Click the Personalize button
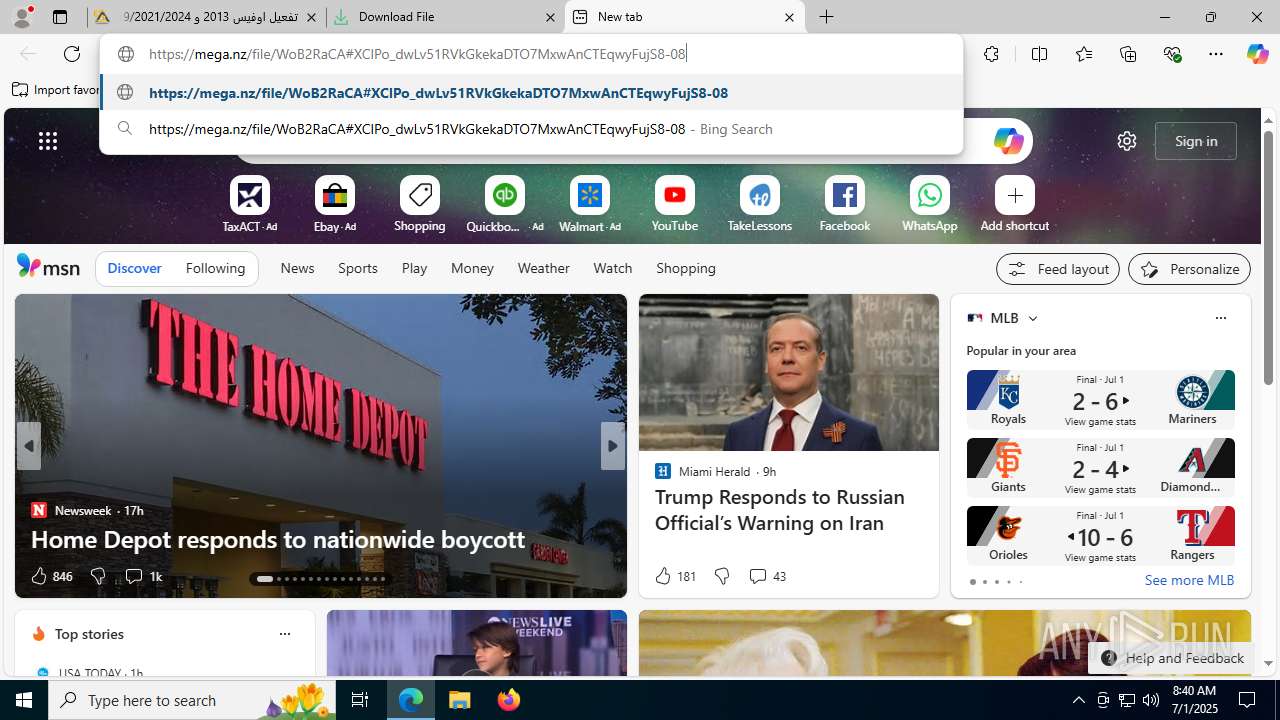Screen dimensions: 1280x720 click(1189, 269)
